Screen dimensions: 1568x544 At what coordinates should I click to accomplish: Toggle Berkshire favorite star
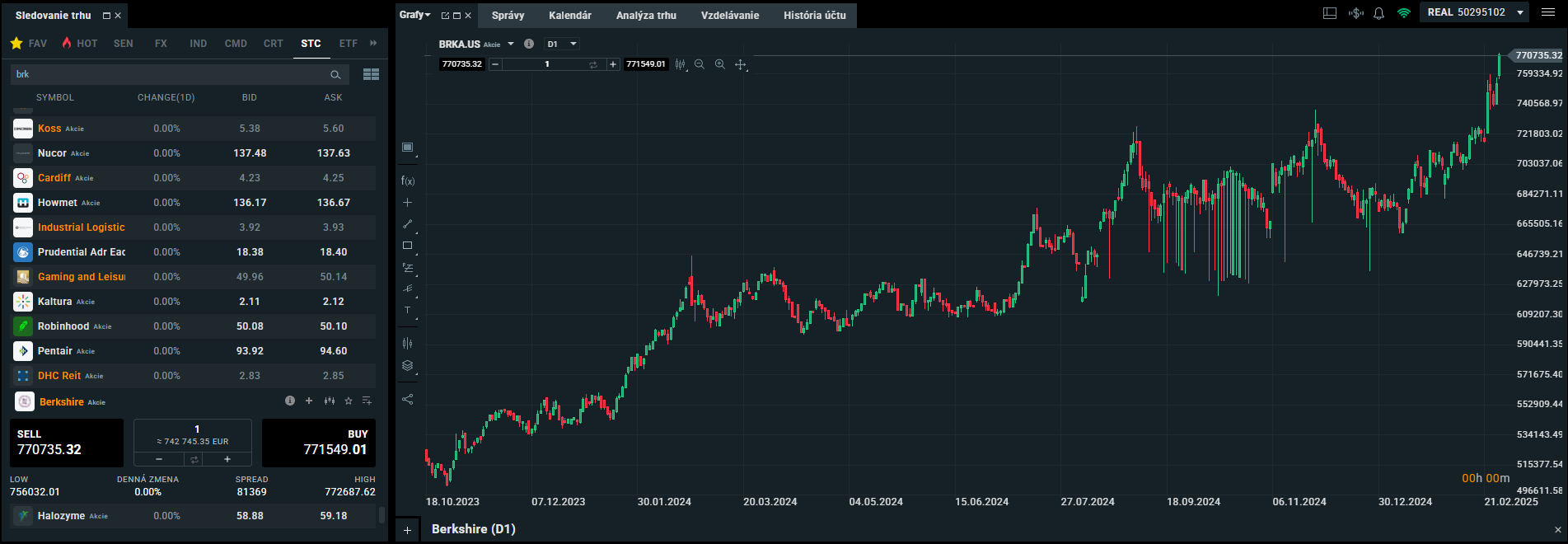pos(349,401)
